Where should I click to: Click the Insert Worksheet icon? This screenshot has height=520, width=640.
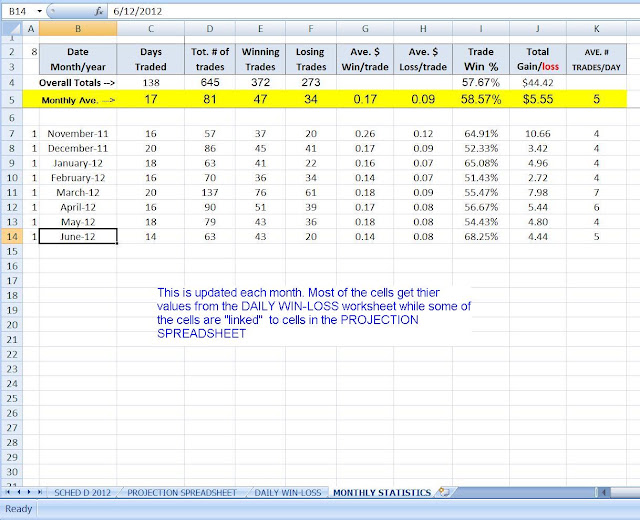tap(444, 492)
